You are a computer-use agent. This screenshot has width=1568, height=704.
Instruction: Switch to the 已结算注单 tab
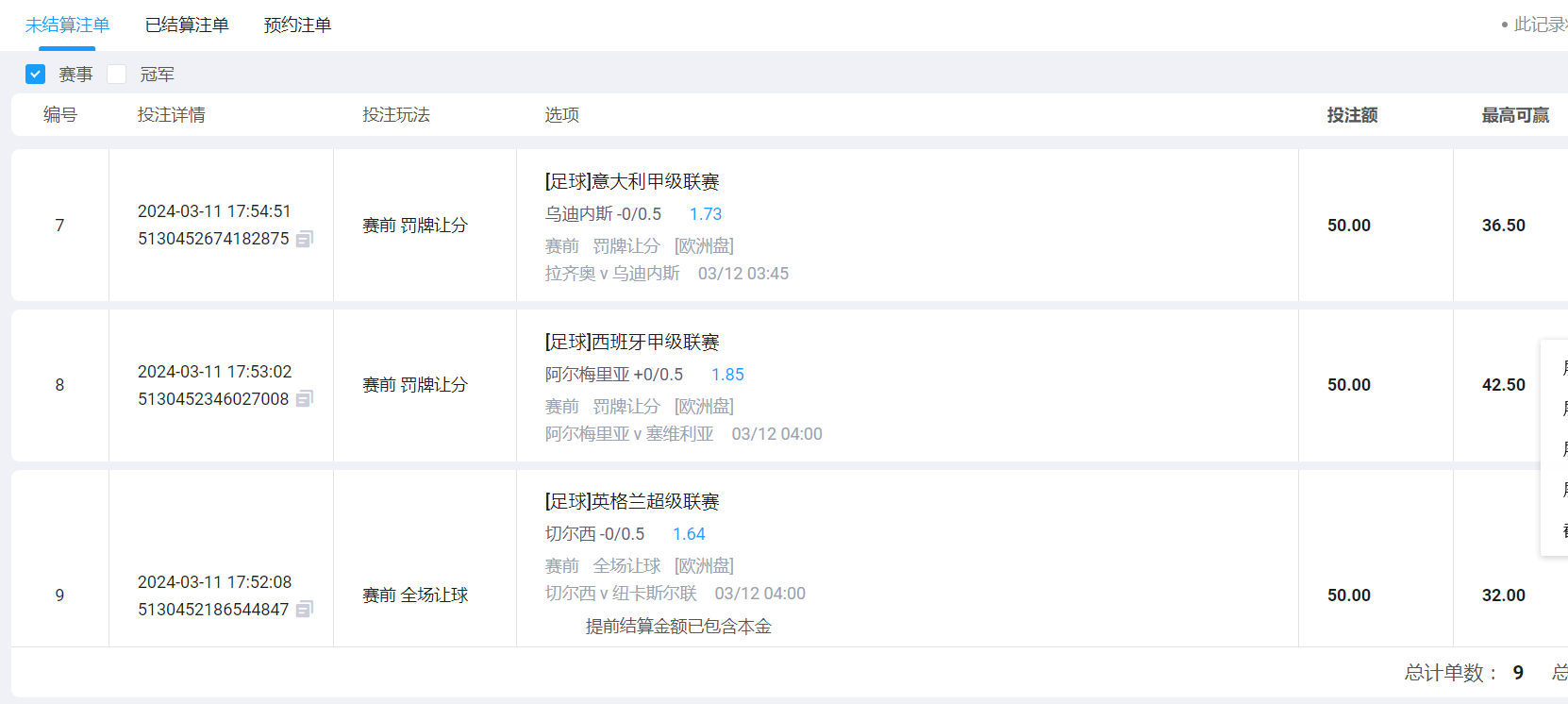point(187,25)
